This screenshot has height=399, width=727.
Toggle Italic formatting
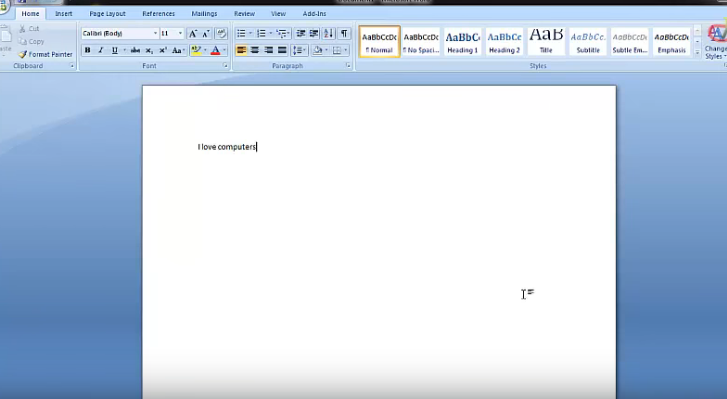(101, 50)
